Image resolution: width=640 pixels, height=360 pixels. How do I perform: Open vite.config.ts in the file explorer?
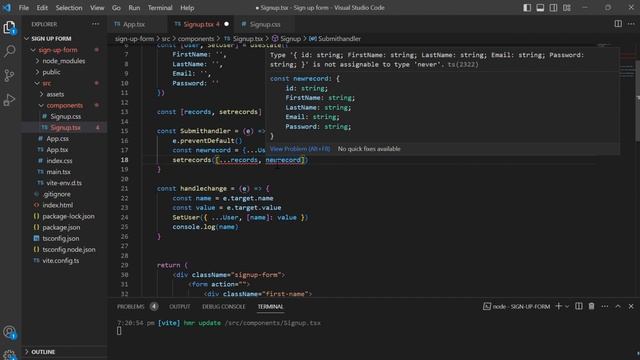tap(61, 260)
